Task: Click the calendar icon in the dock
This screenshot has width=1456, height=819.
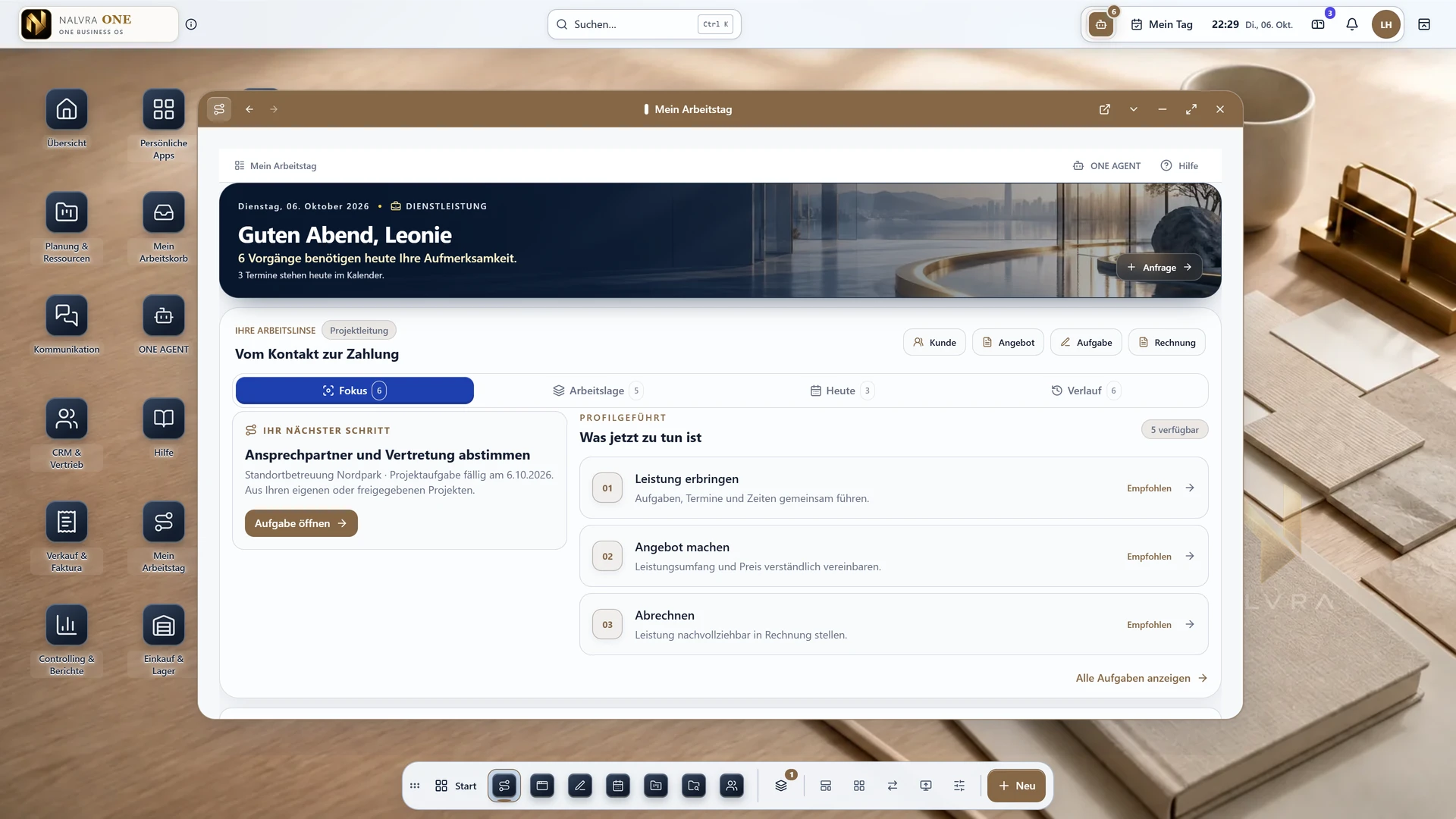Action: [x=618, y=786]
